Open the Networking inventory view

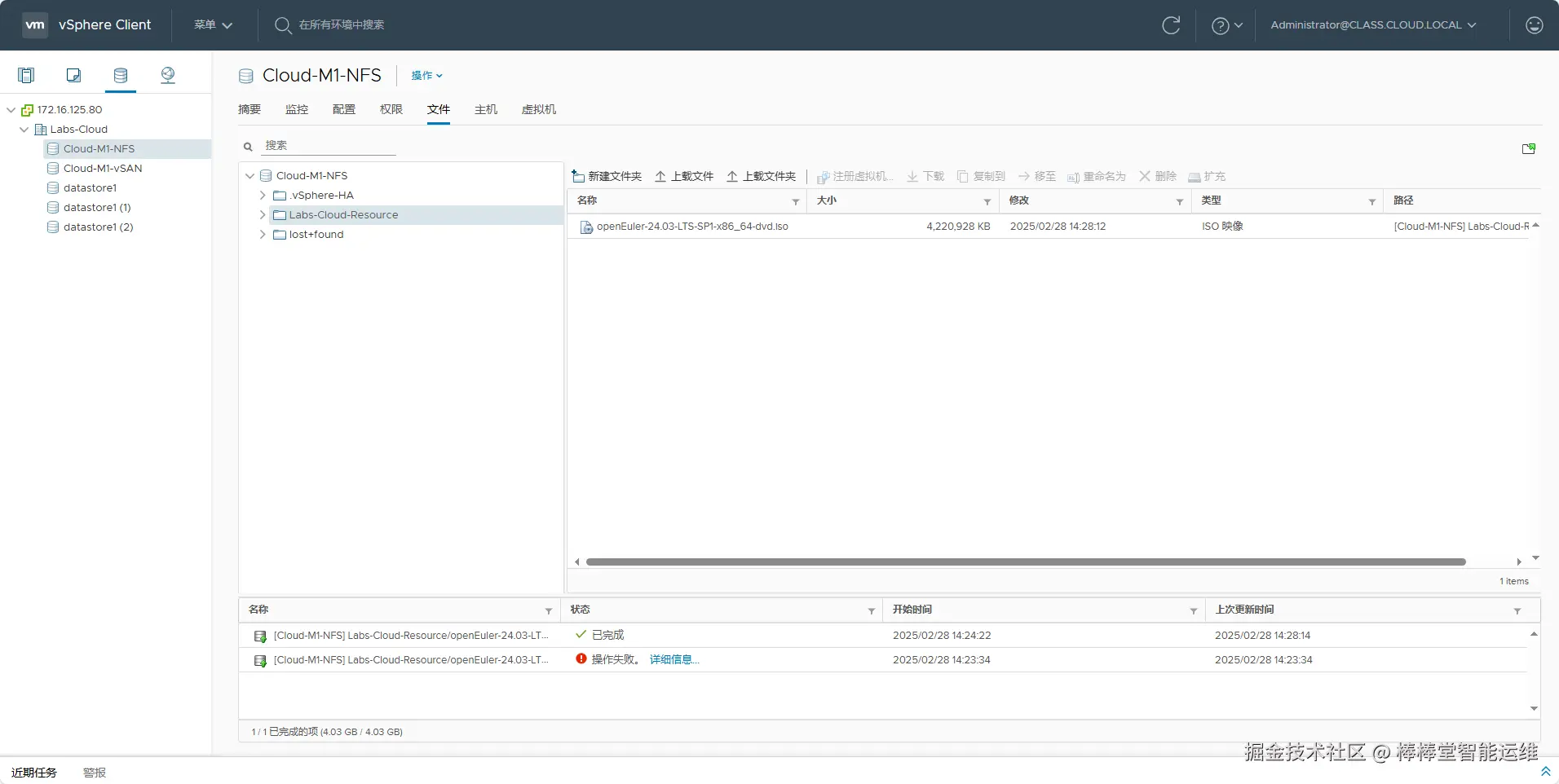point(168,76)
